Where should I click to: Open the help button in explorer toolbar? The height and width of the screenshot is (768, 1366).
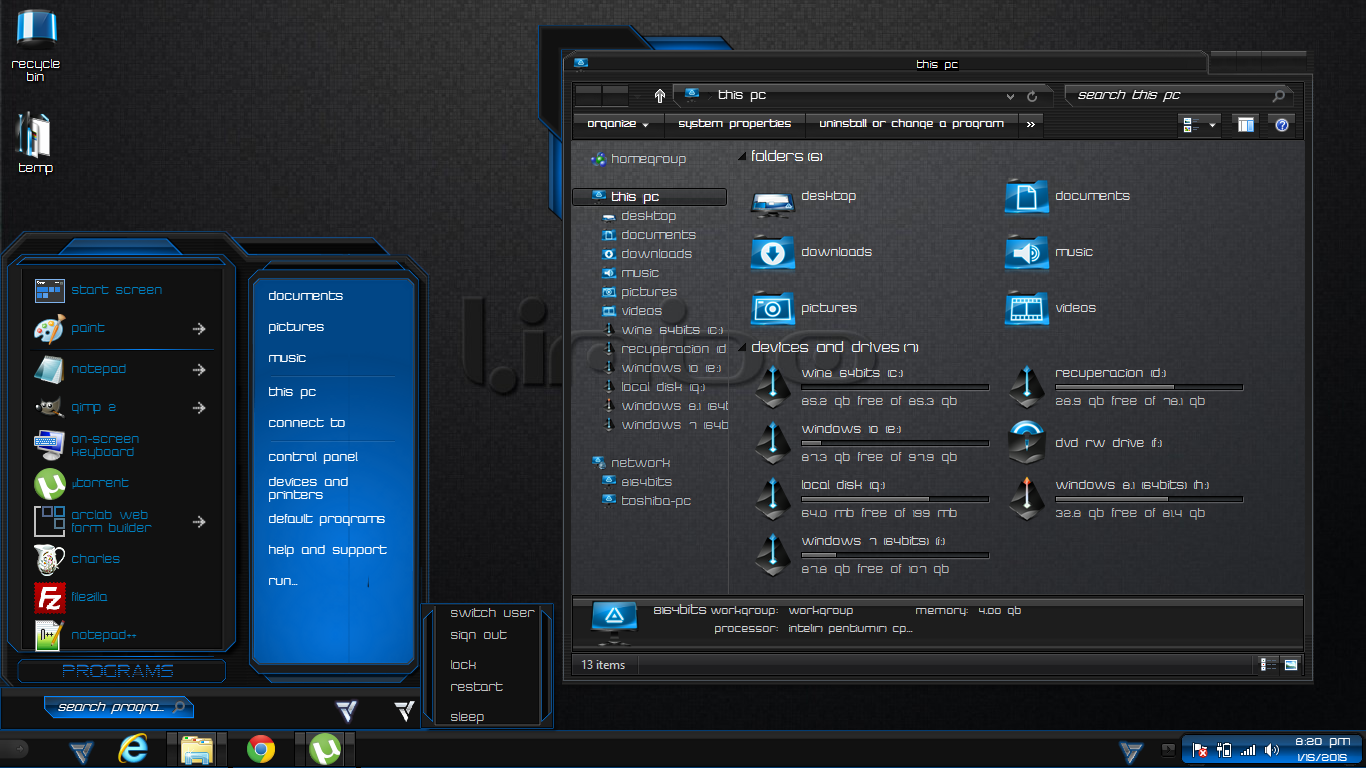pos(1282,125)
